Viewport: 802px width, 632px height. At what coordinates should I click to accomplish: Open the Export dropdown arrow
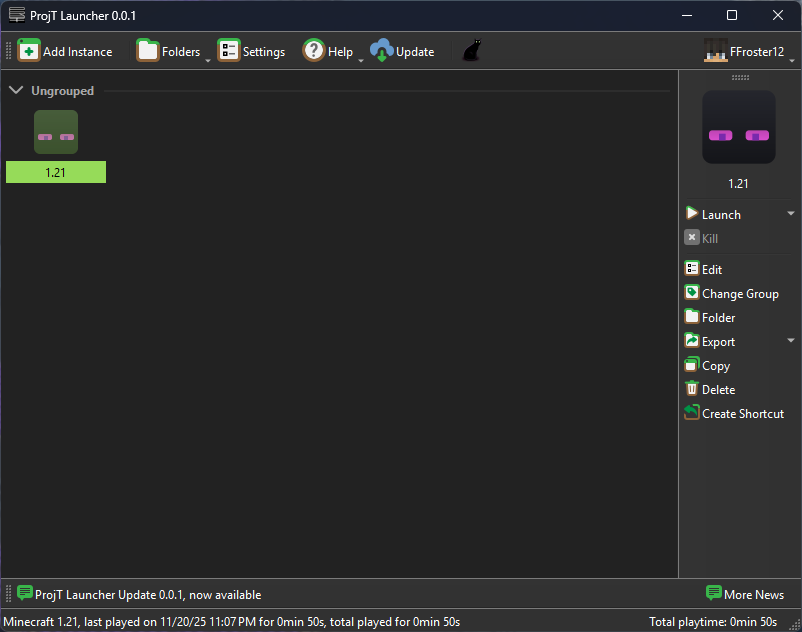tap(791, 341)
